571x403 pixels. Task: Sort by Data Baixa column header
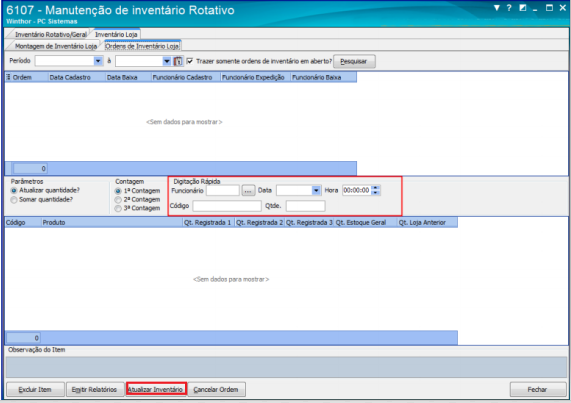pos(128,77)
